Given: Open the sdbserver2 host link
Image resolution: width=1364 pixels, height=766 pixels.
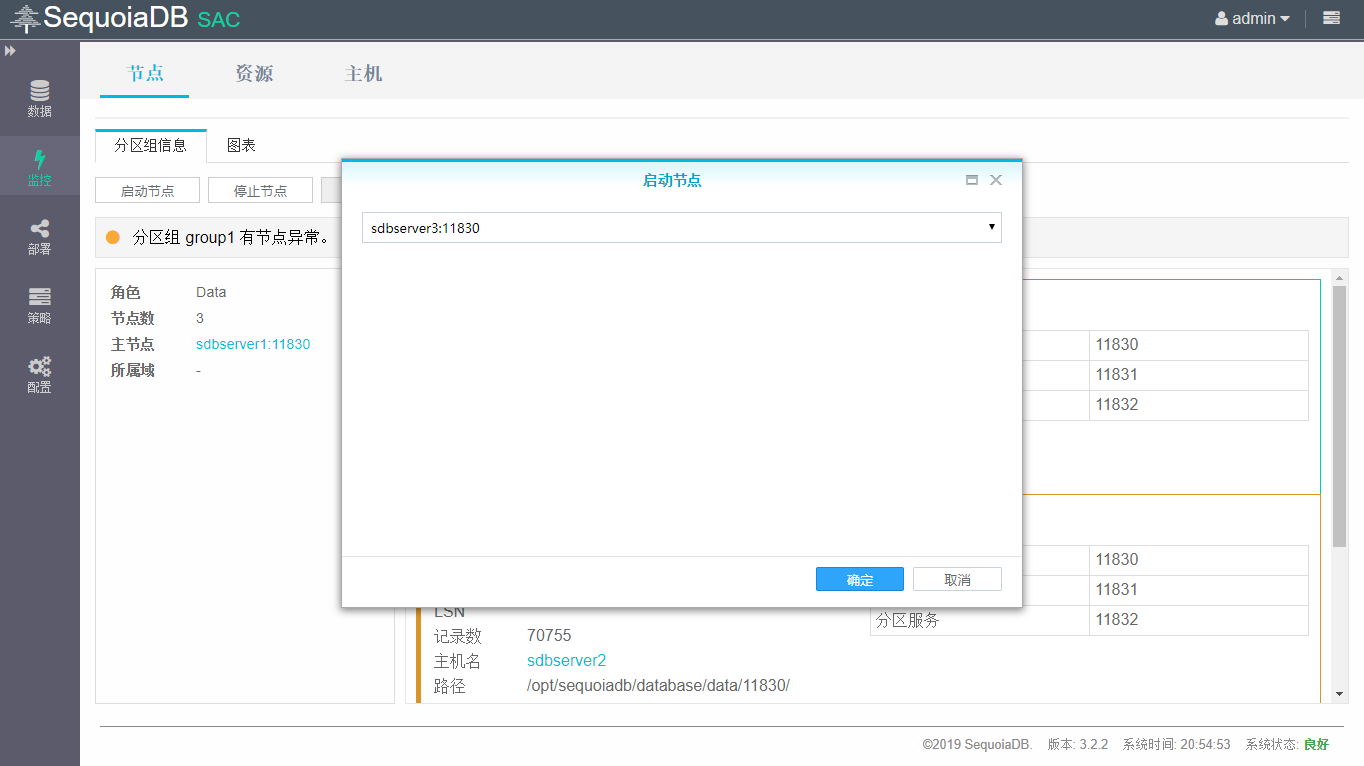Looking at the screenshot, I should [566, 661].
